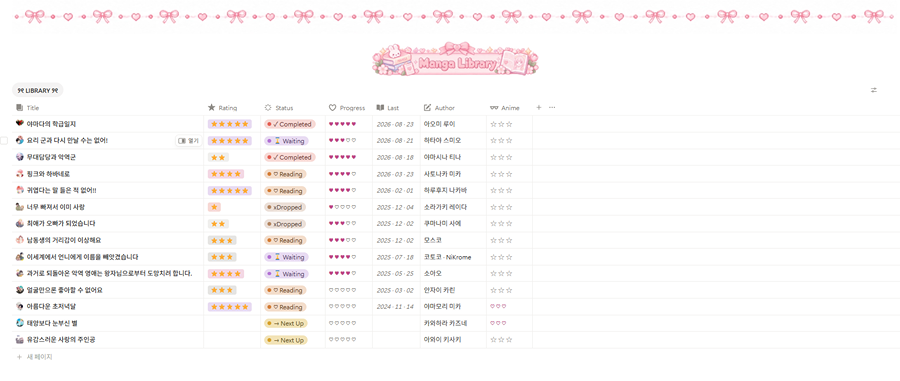Click the page icon of 남동생의 거리감이 이상해요
This screenshot has height=381, width=900.
[x=20, y=240]
